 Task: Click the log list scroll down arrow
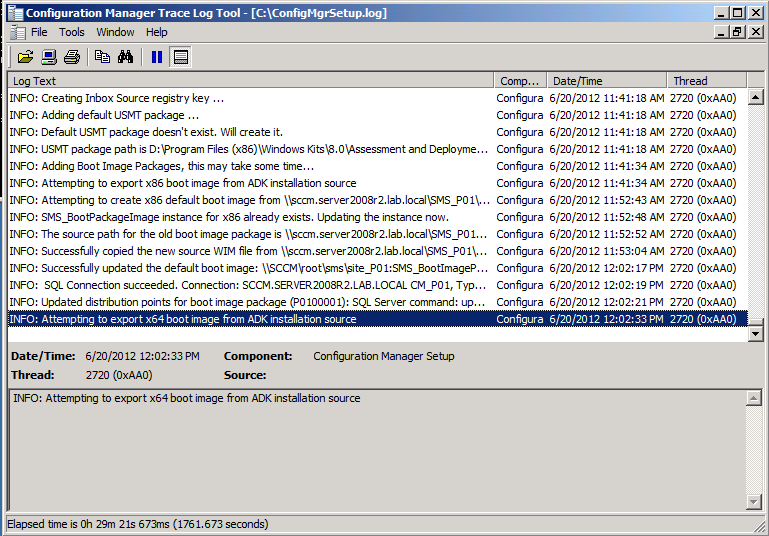tap(755, 334)
